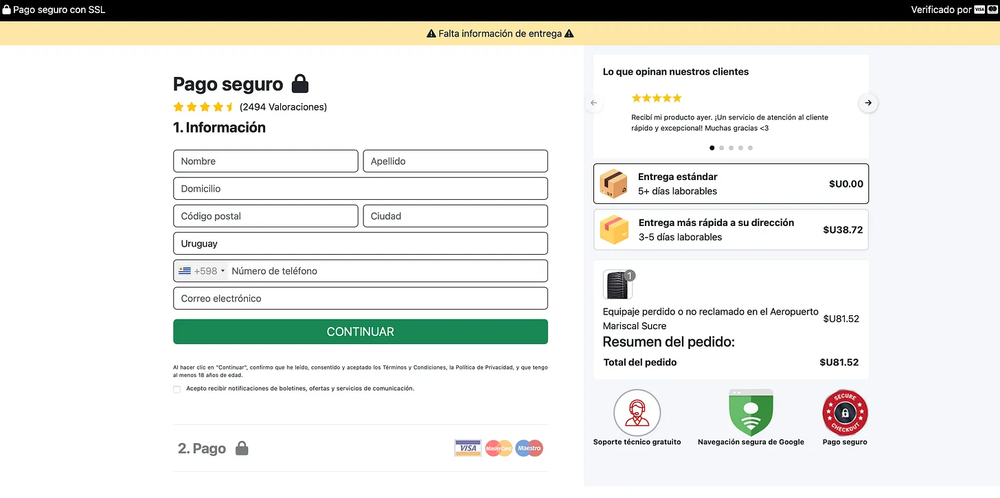Click the Google safe browsing shield icon
This screenshot has height=498, width=1000.
[x=751, y=413]
